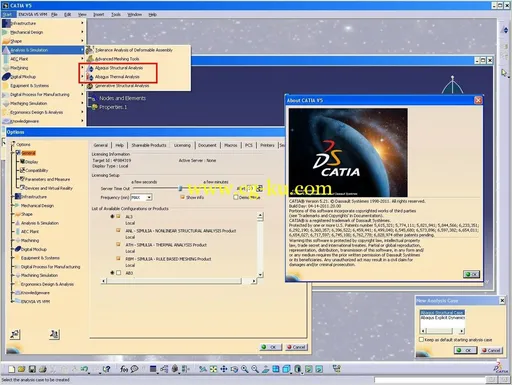Expand Machining node in Options tree
This screenshot has height=385, width=512.
coord(14,240)
